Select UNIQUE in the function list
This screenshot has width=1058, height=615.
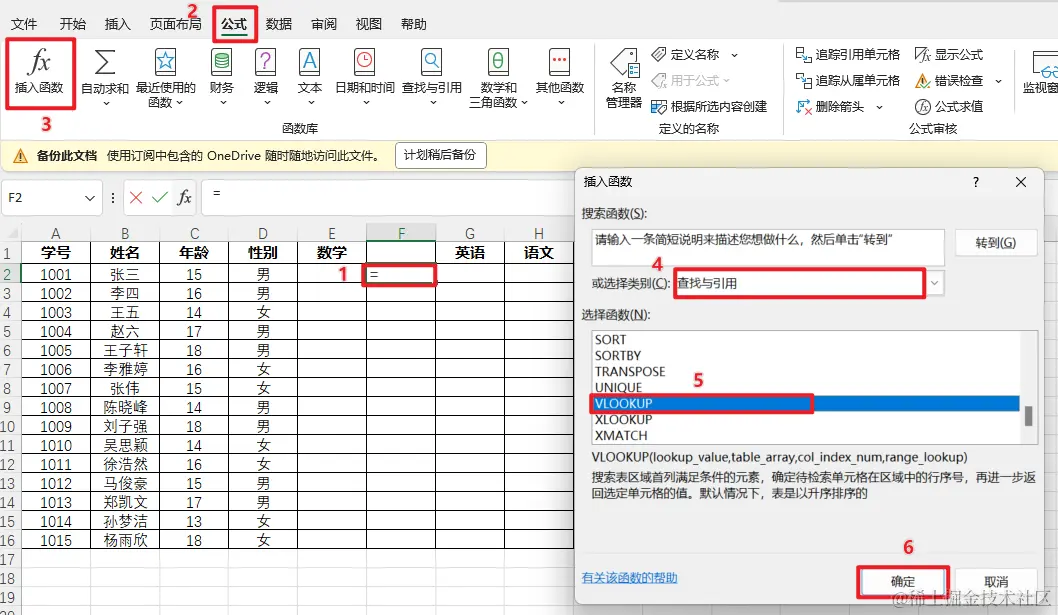pyautogui.click(x=806, y=387)
